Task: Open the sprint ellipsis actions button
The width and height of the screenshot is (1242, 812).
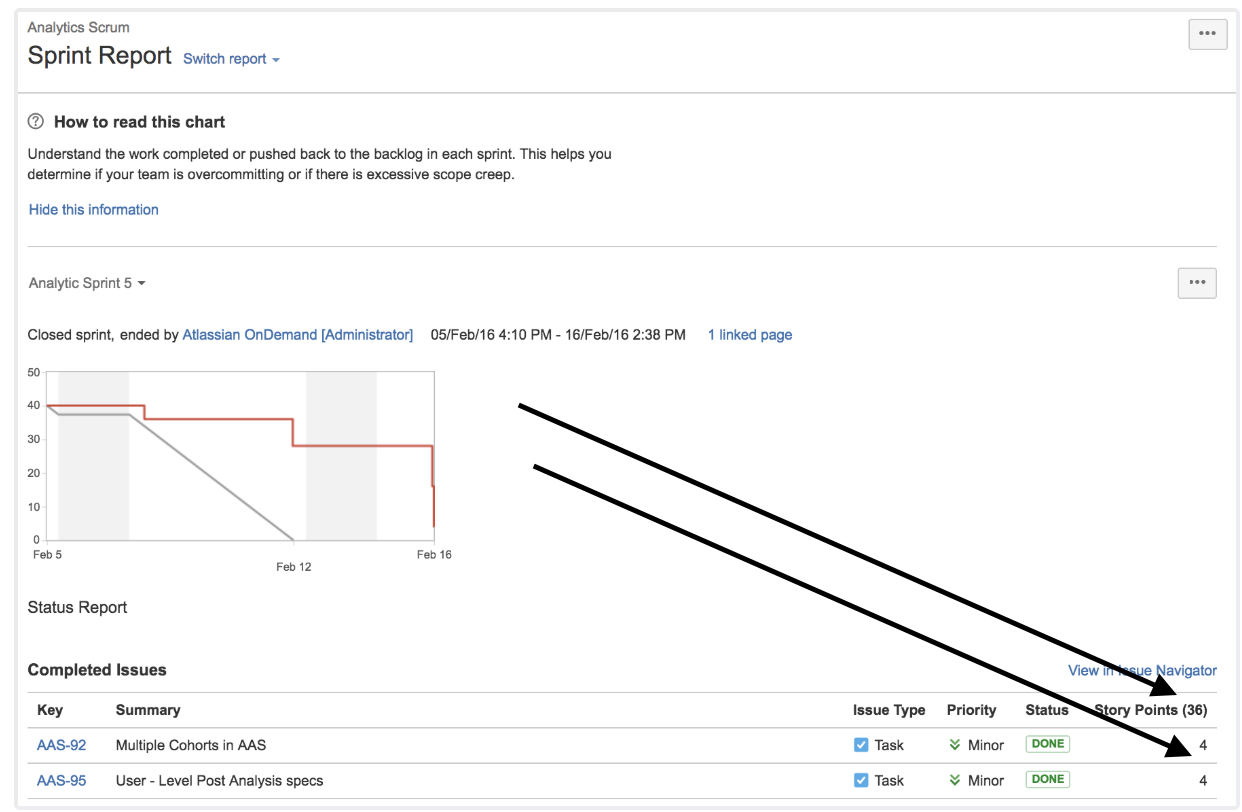Action: pyautogui.click(x=1197, y=283)
